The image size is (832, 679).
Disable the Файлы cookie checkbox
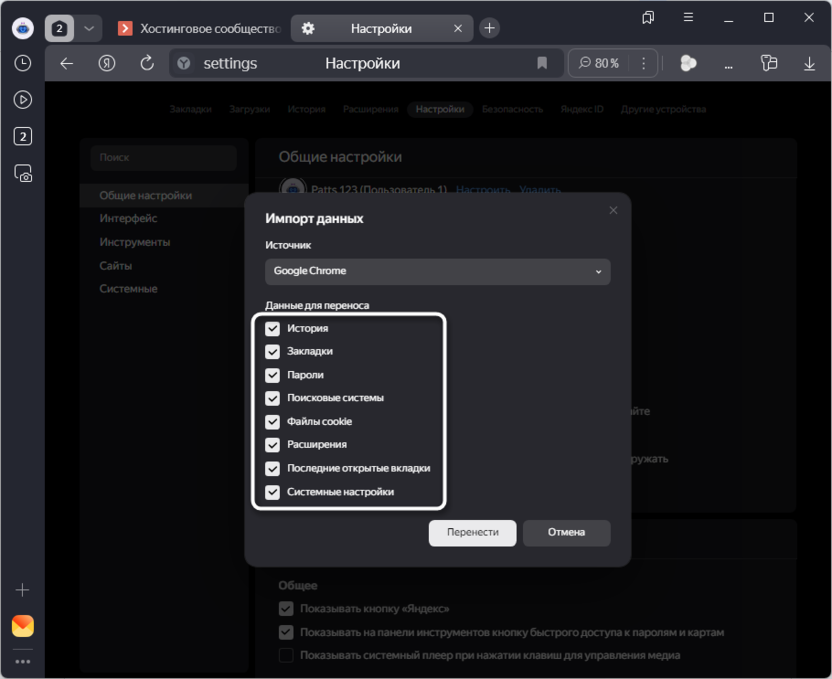[x=272, y=421]
